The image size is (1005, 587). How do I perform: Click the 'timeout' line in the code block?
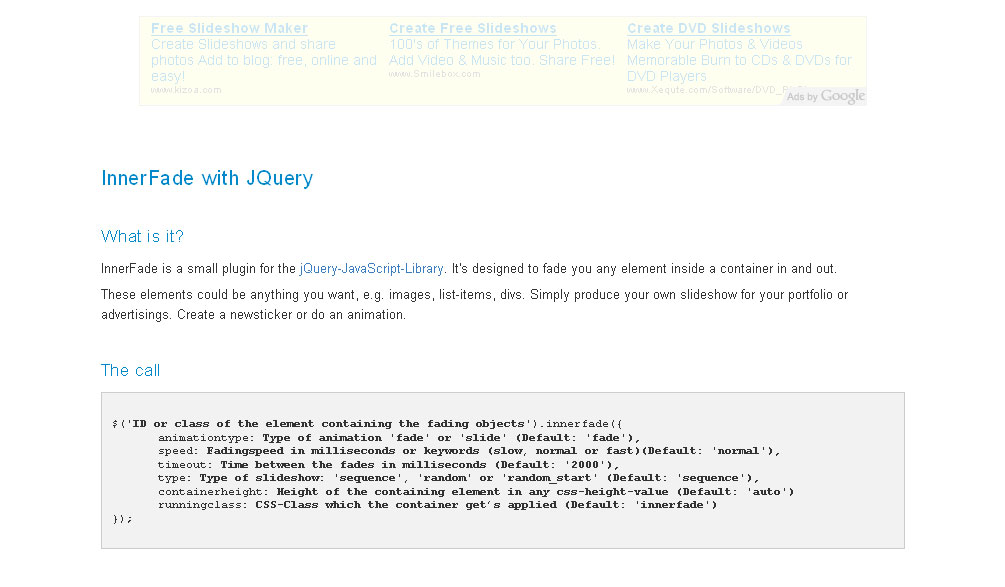click(388, 464)
